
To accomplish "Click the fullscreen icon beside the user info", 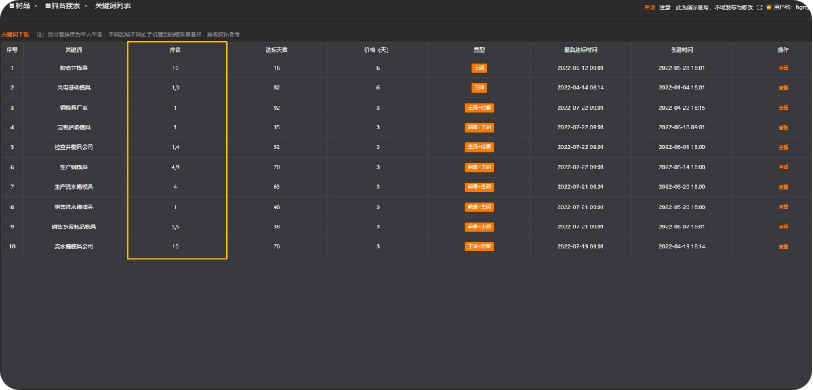I will tap(760, 7).
